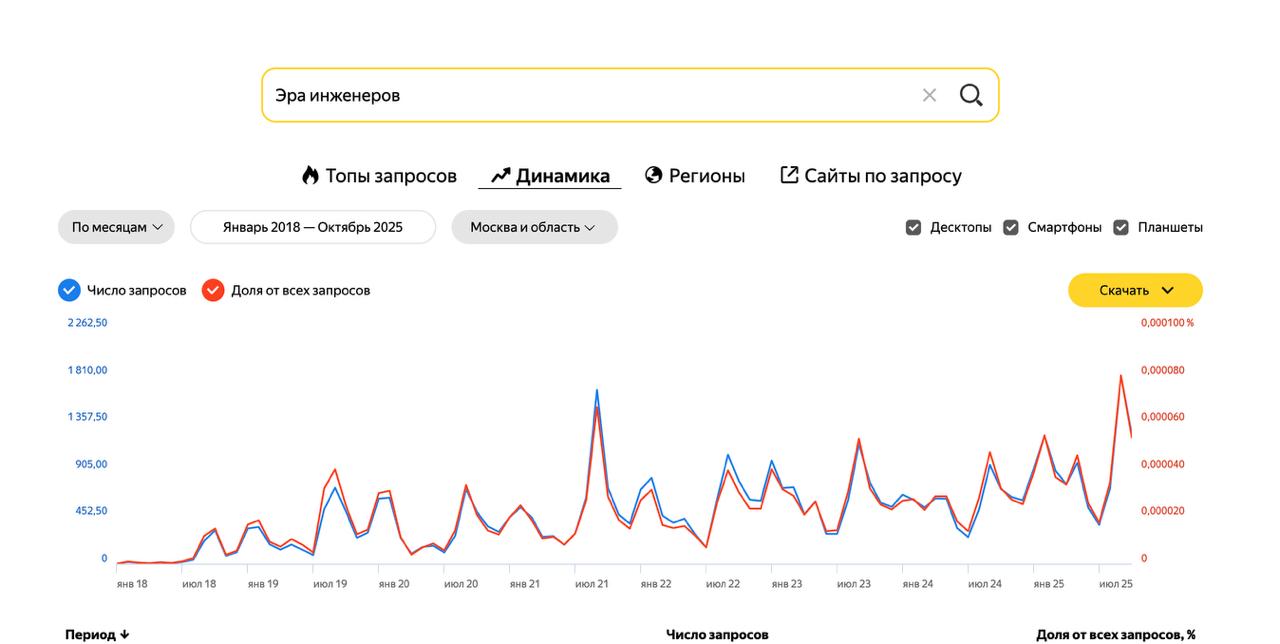Clear the search field with X icon
1280x644 pixels.
[929, 95]
